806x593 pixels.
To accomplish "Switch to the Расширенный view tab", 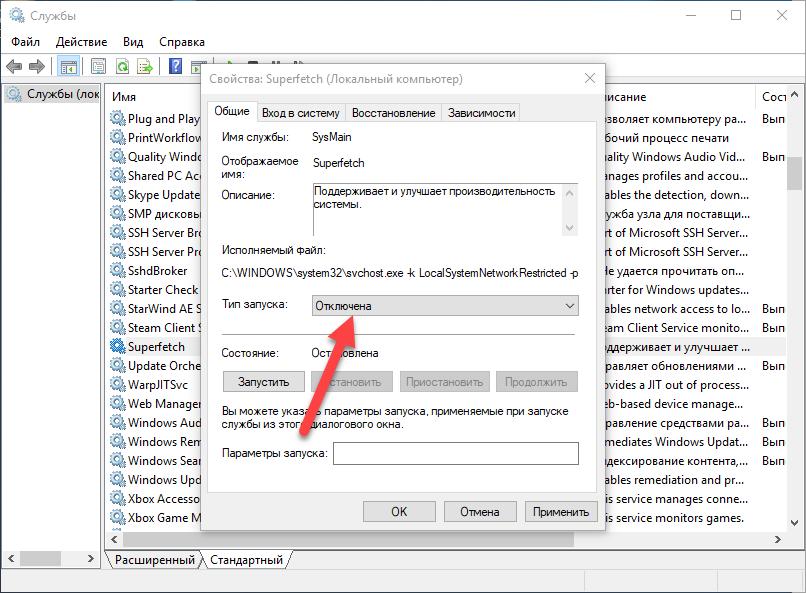I will pos(155,560).
